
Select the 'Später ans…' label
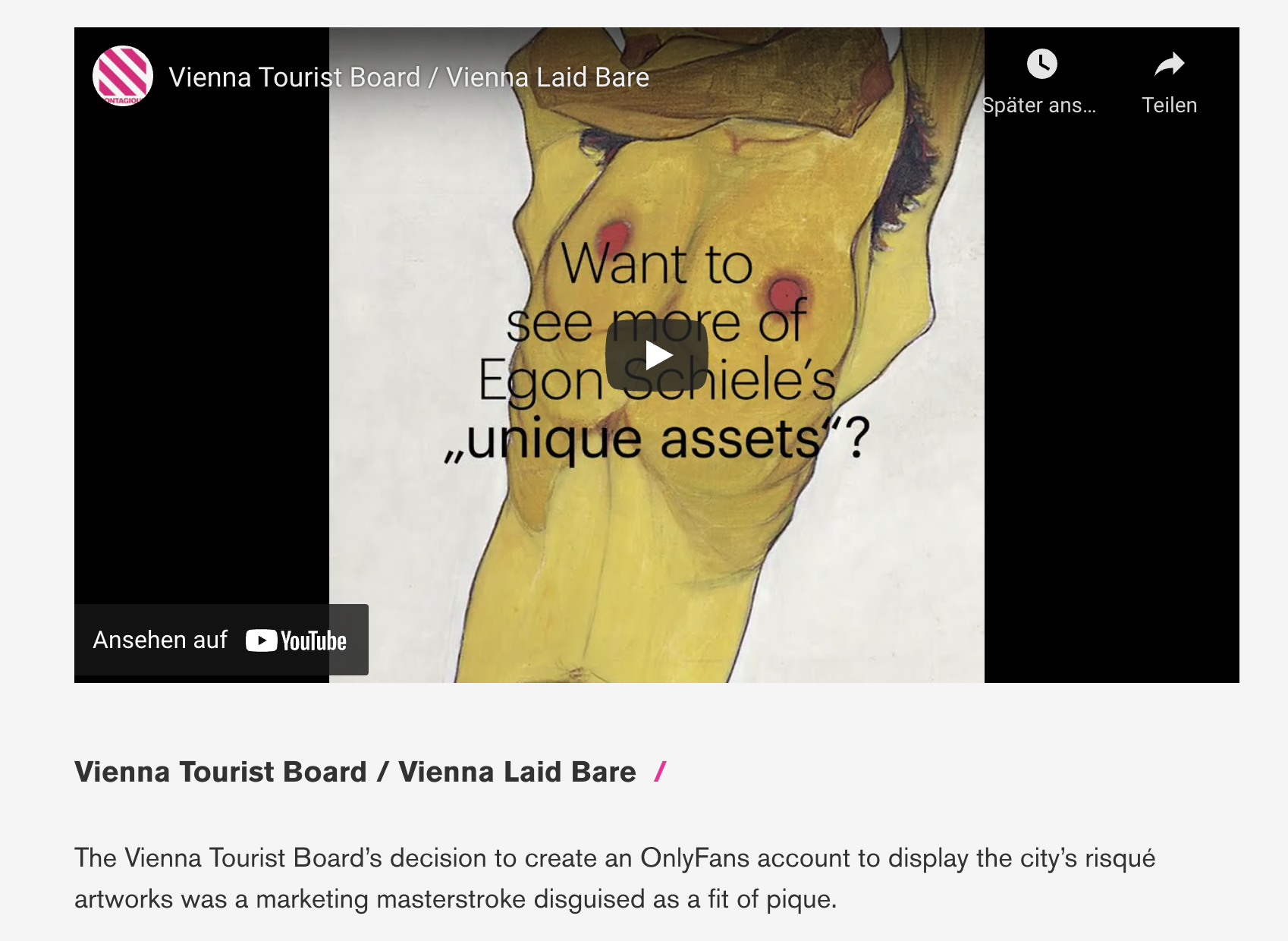click(x=1038, y=105)
